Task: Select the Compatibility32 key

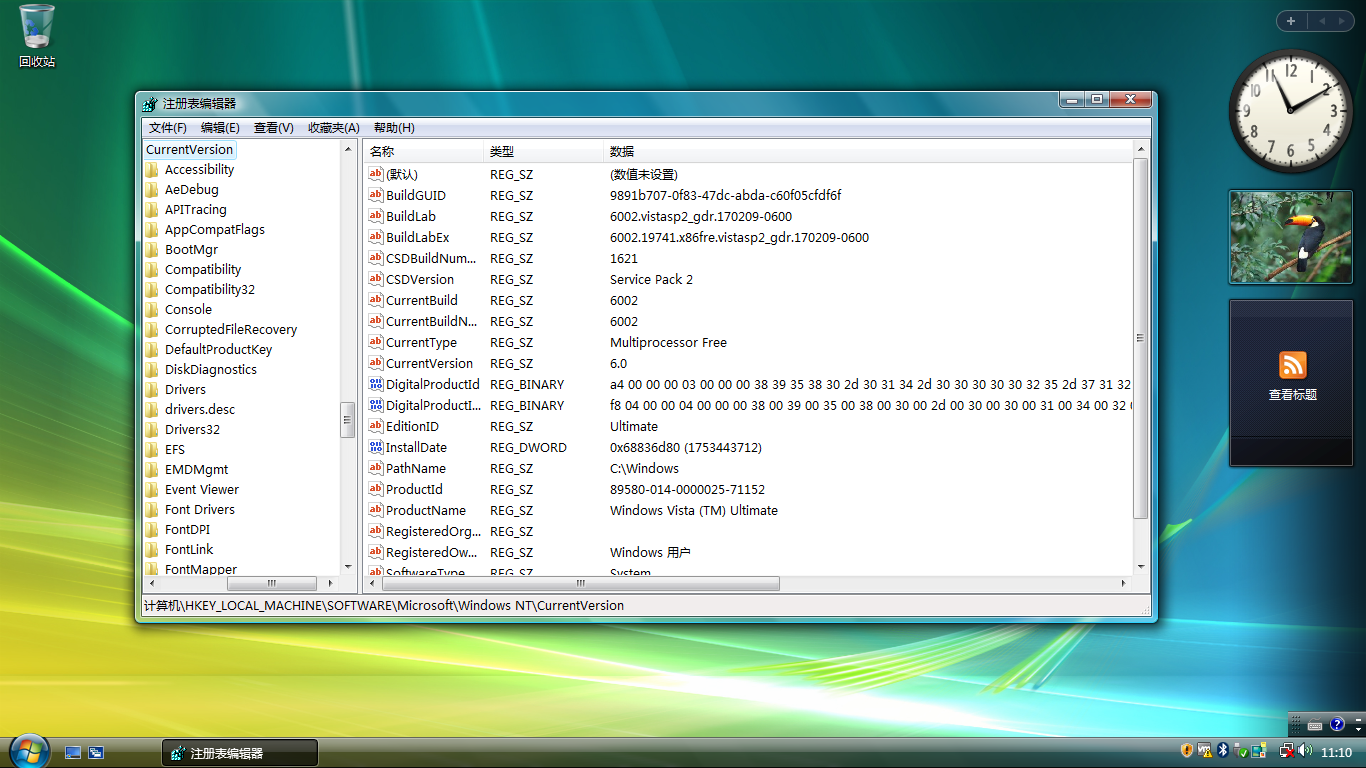Action: click(210, 289)
